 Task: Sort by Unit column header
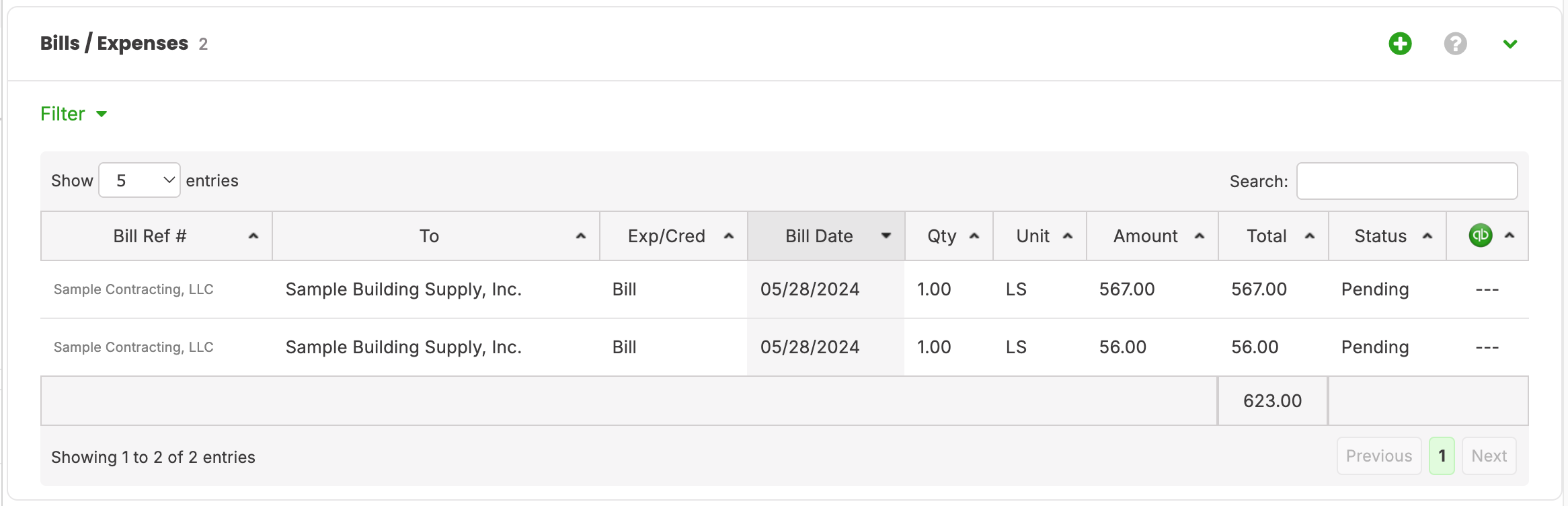[x=1040, y=236]
